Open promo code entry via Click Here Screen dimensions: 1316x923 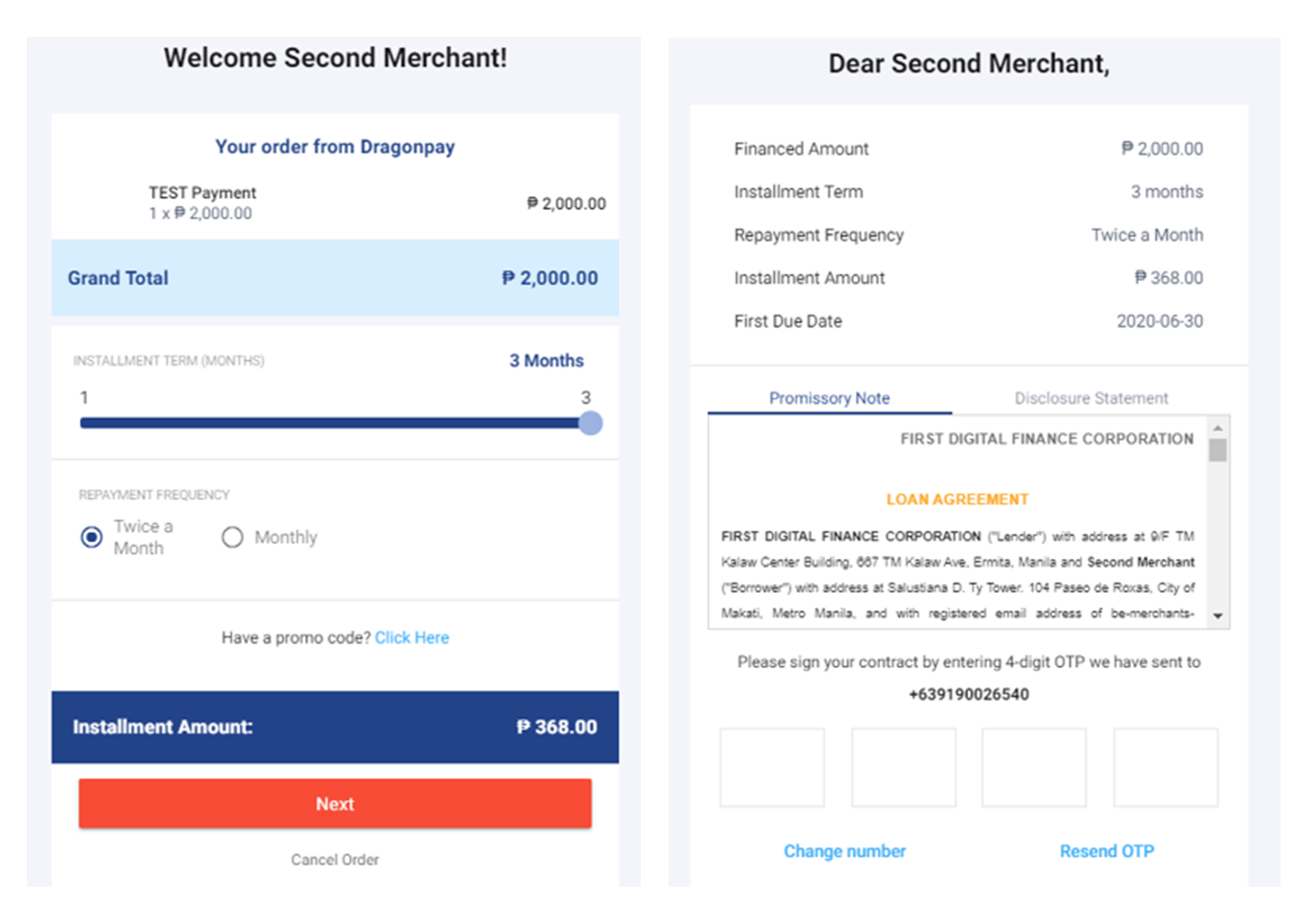point(412,637)
